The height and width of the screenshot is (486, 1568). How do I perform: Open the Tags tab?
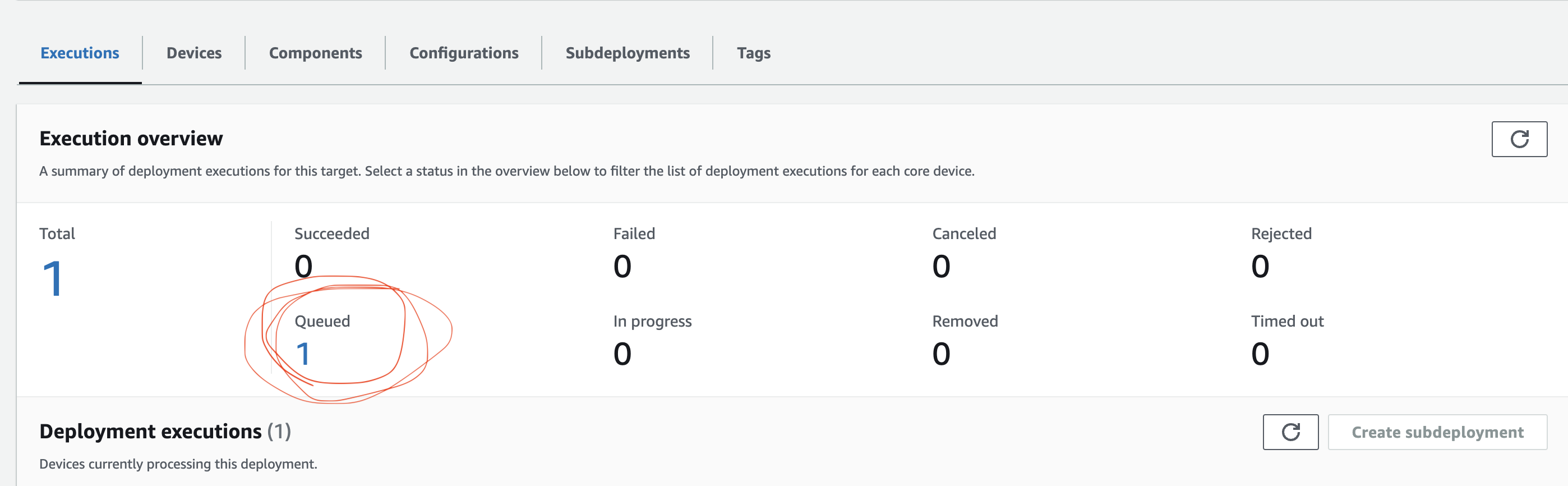pyautogui.click(x=753, y=53)
